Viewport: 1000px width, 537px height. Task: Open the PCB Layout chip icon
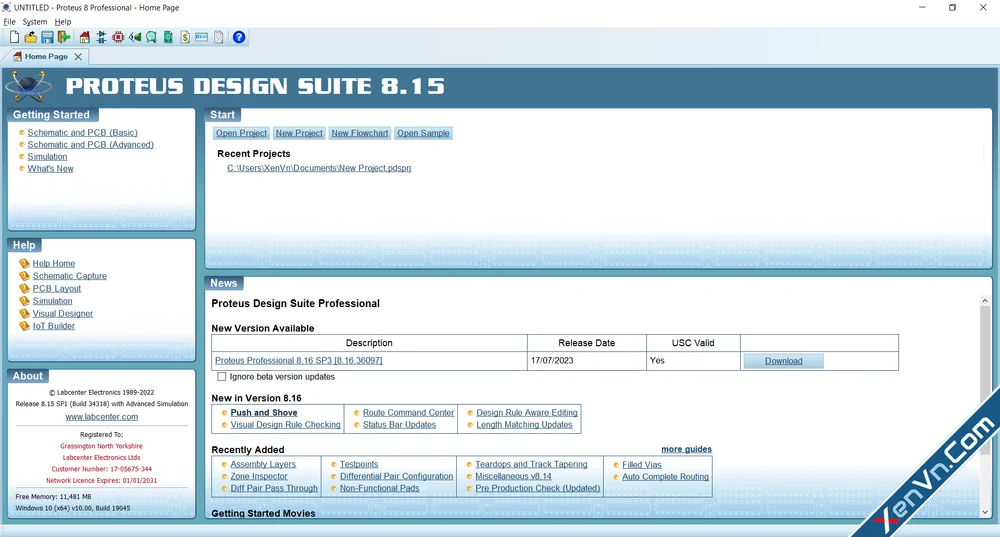point(118,37)
